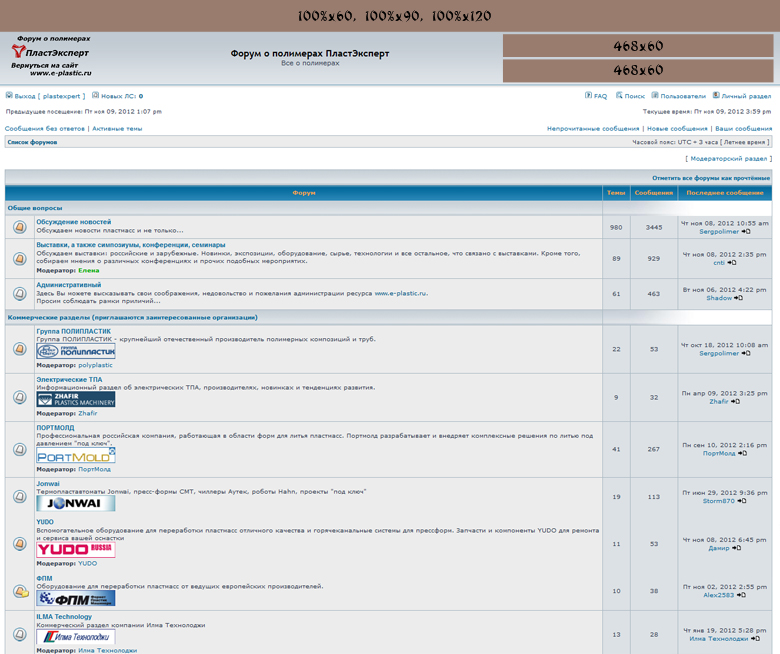Image resolution: width=780 pixels, height=654 pixels.
Task: Click the ПОЛИПЛАСТИК group logo image
Action: pos(76,352)
